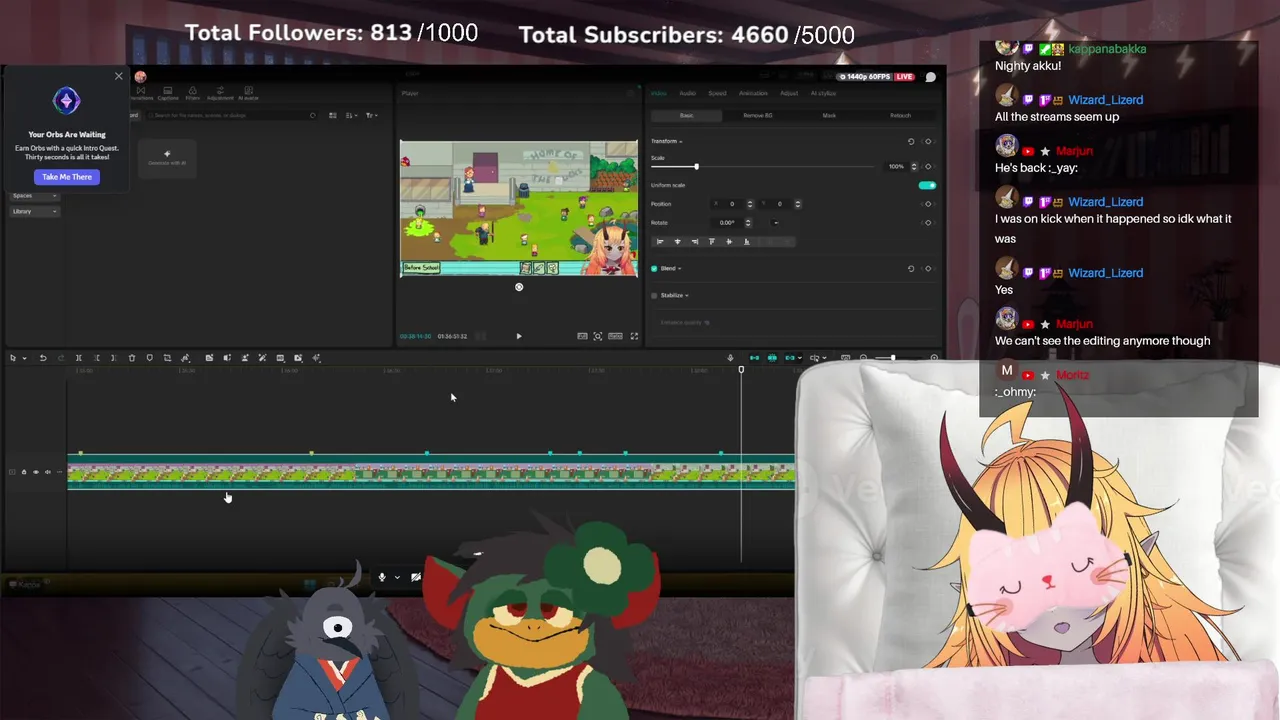
Task: Switch to the Speed tab
Action: 717,93
